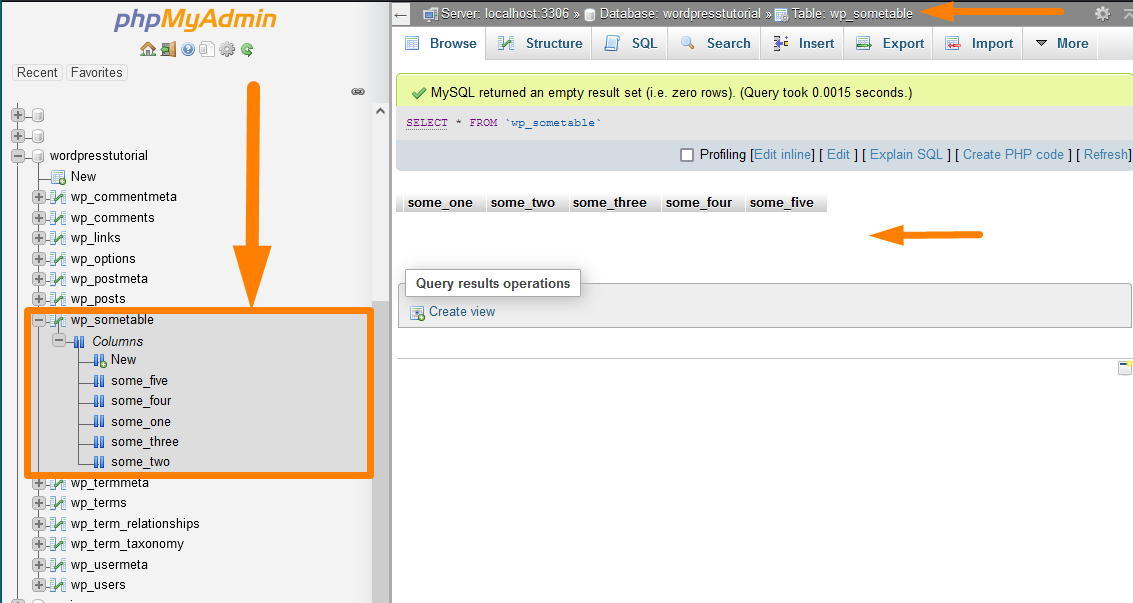This screenshot has width=1133, height=603.
Task: Click the Create view link
Action: [462, 312]
